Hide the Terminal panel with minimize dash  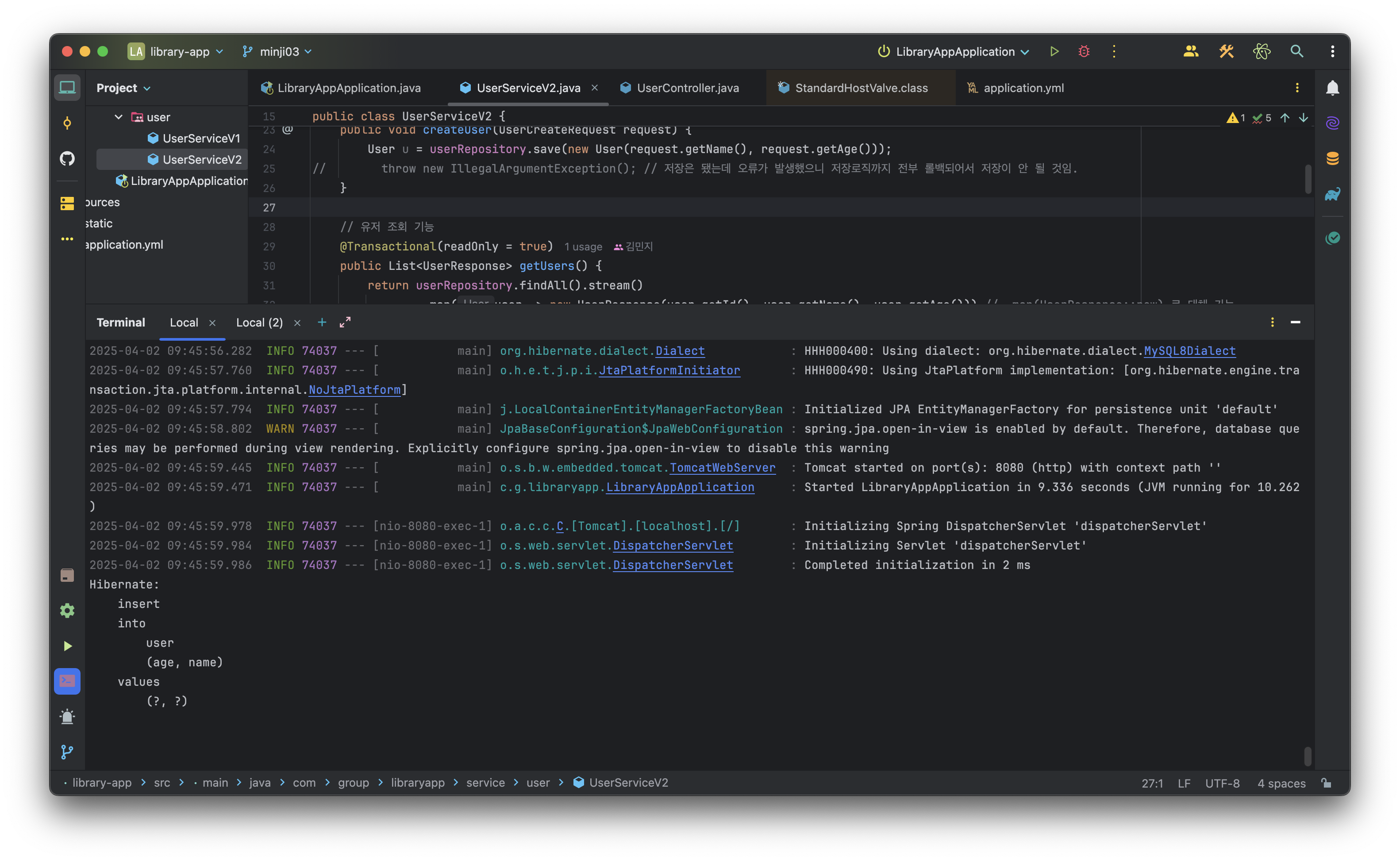click(1295, 322)
